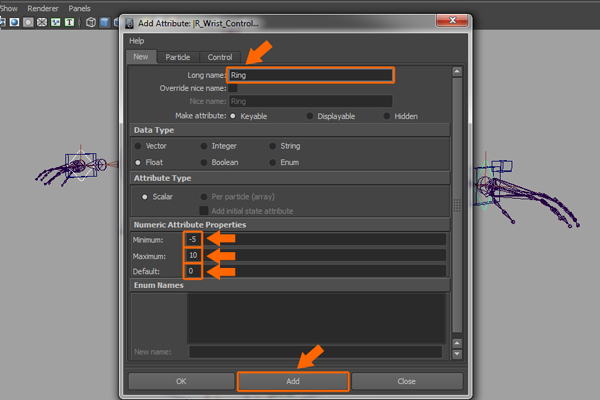Click the Data Type section header
The image size is (600, 400).
coord(290,130)
